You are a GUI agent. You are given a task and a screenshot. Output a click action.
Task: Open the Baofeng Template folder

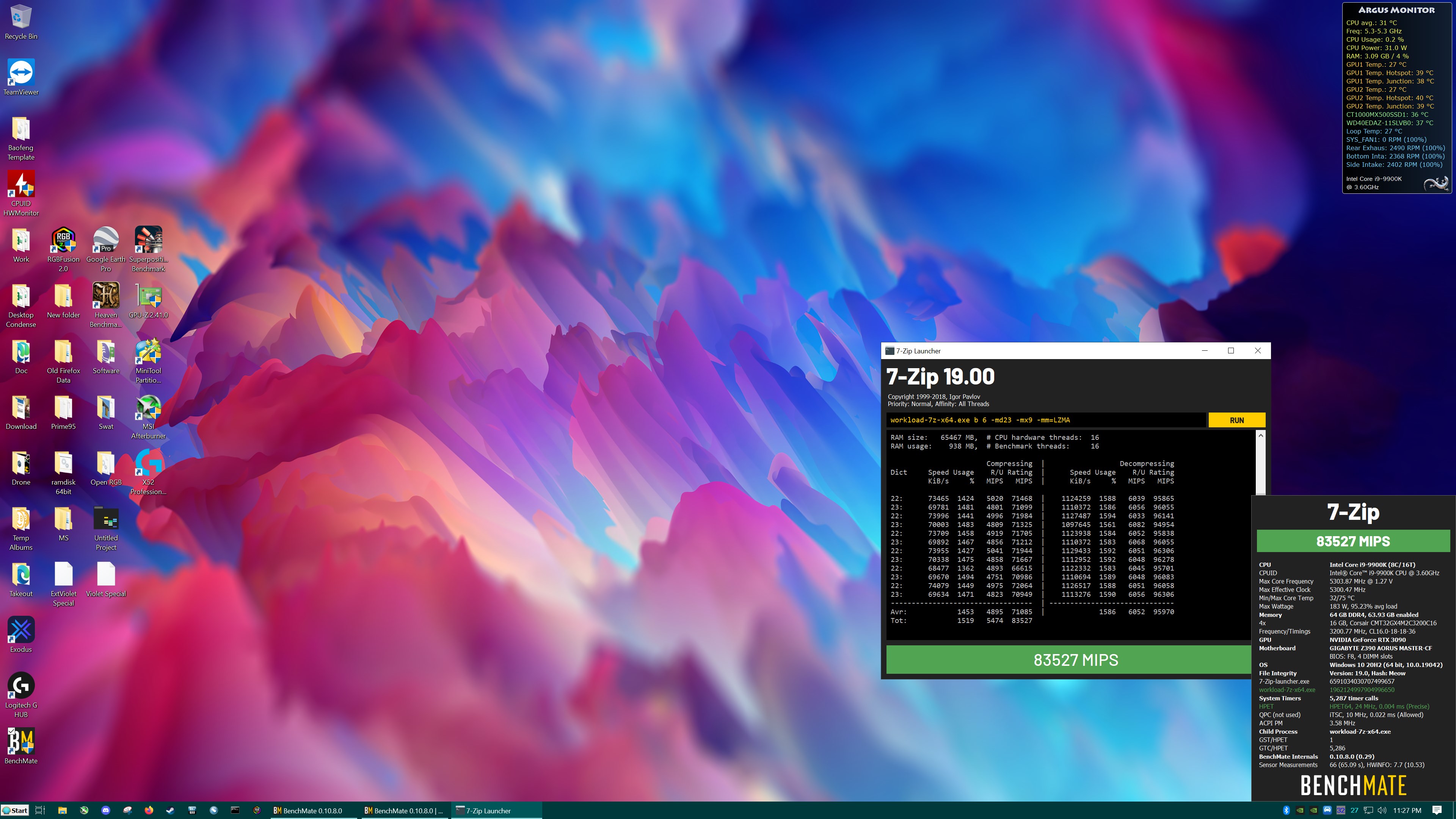(21, 138)
